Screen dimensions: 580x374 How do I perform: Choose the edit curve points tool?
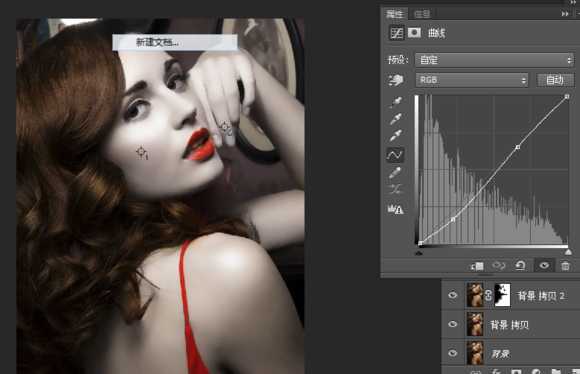coord(395,155)
